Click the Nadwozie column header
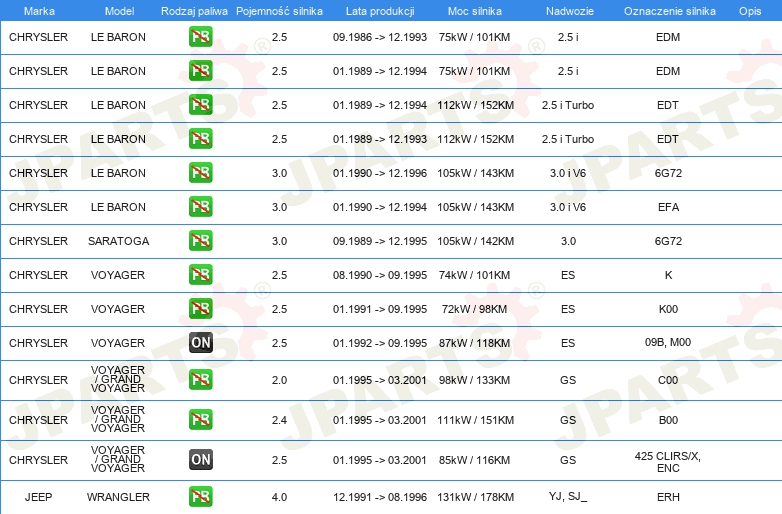782x514 pixels. [570, 11]
